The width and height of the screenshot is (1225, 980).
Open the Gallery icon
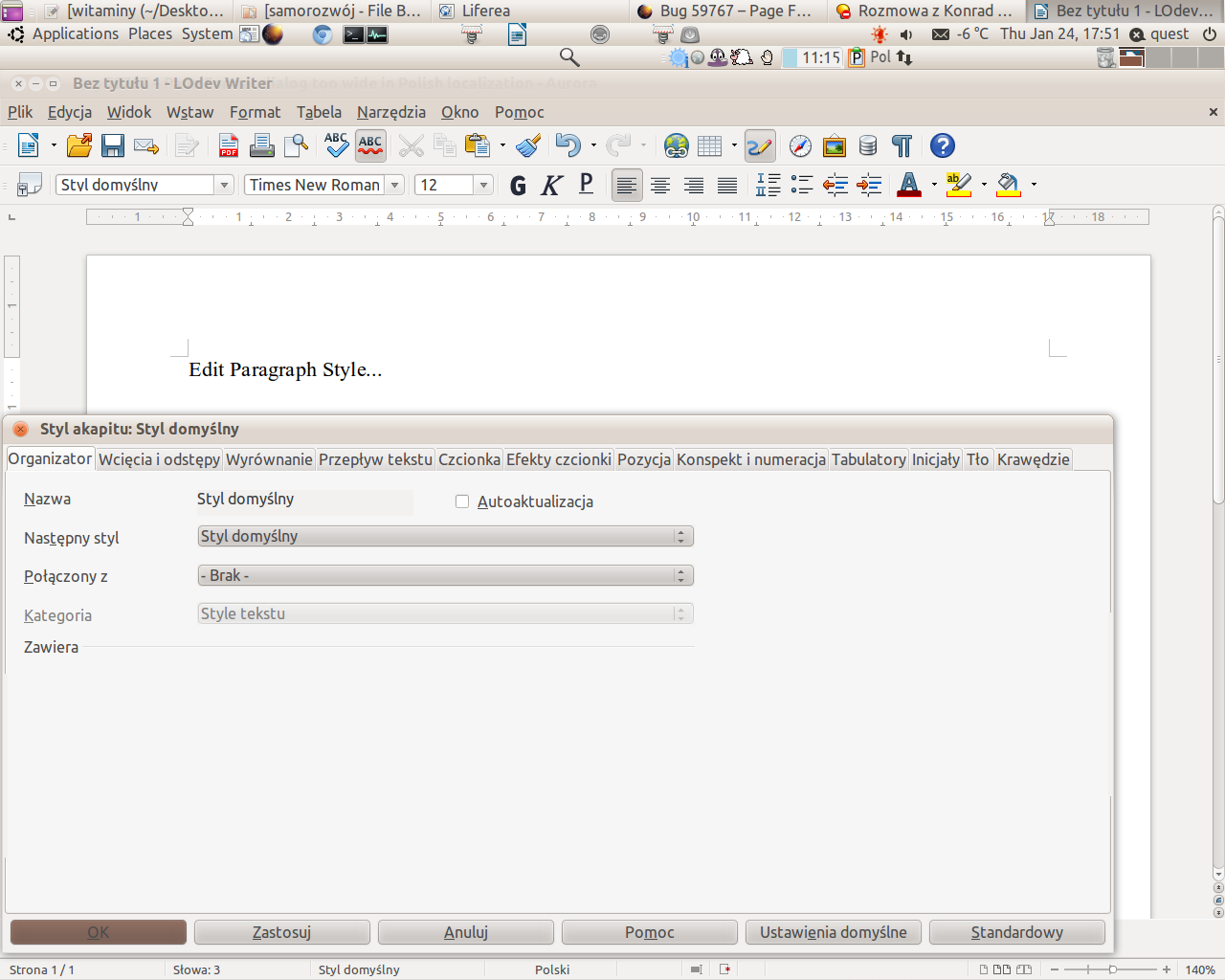tap(835, 146)
